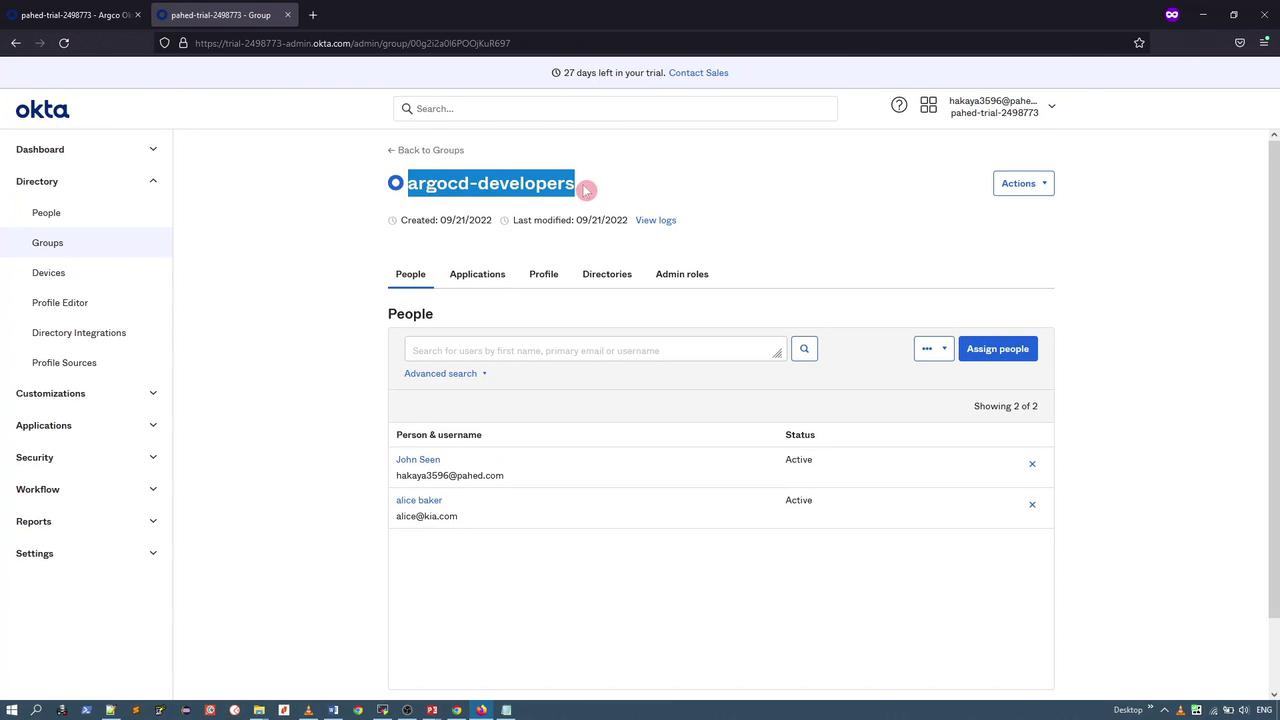This screenshot has height=720, width=1280.
Task: Click the Okta logo
Action: click(x=42, y=110)
